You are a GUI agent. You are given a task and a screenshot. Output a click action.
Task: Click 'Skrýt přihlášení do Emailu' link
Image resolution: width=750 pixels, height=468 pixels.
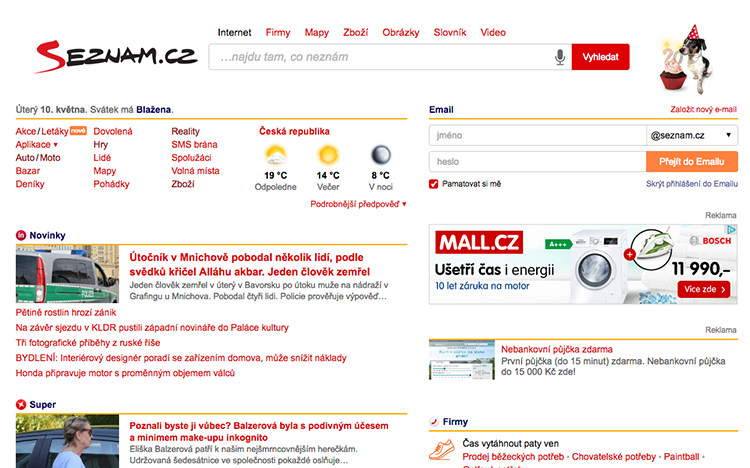(692, 184)
